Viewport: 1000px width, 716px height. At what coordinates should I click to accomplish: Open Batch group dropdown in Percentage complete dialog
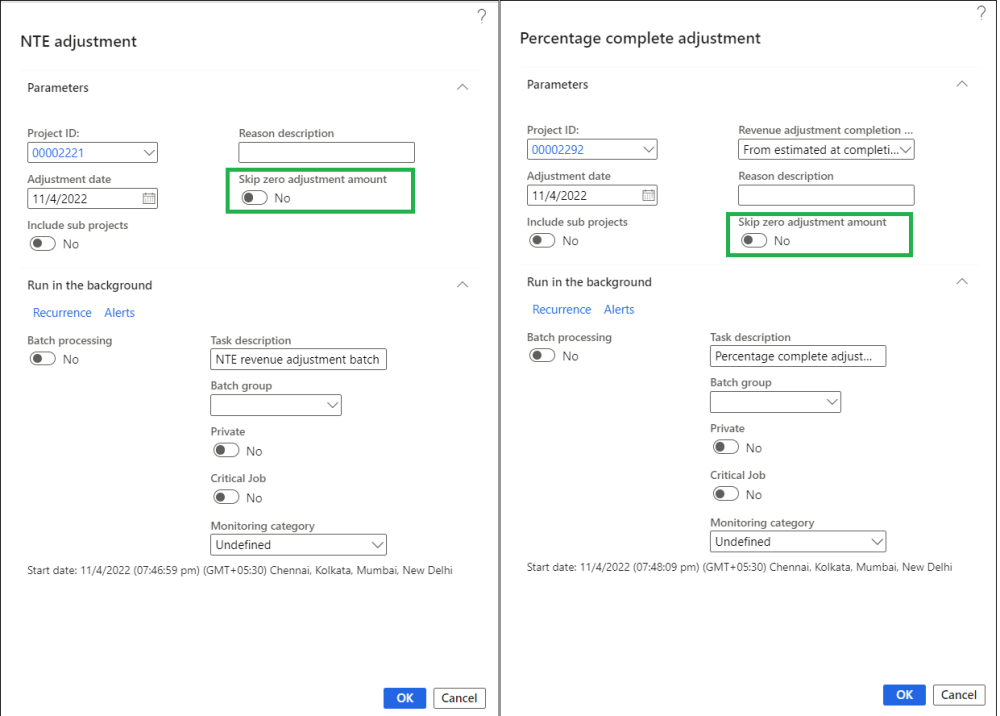[832, 402]
